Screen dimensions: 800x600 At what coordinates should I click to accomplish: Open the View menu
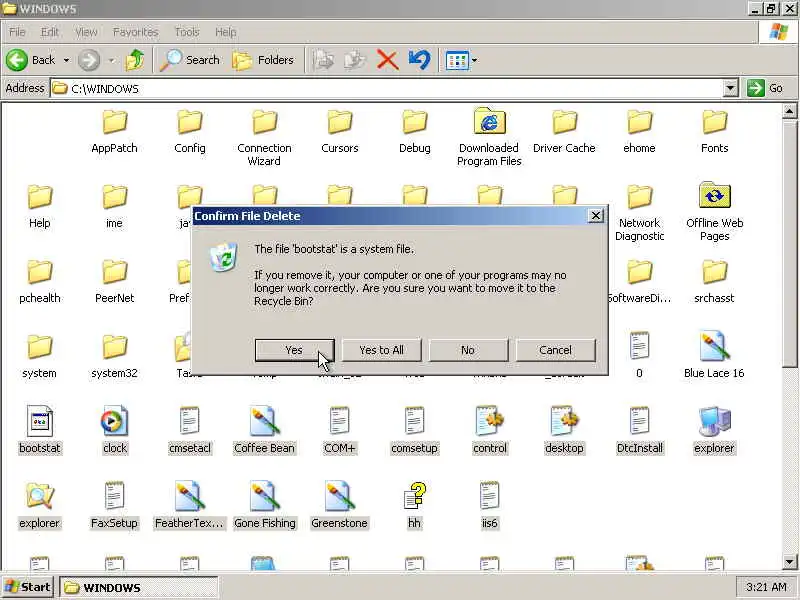pos(86,32)
